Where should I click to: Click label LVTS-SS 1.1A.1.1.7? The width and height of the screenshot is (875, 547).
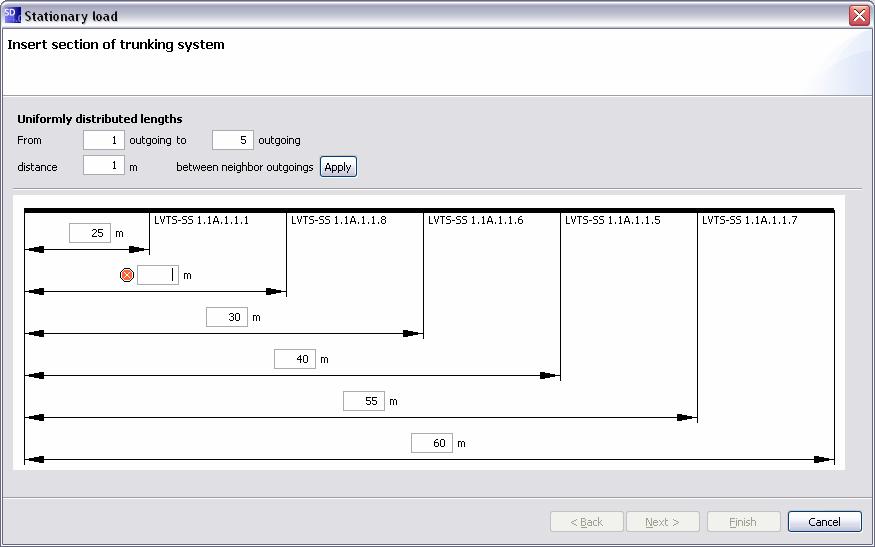[749, 220]
